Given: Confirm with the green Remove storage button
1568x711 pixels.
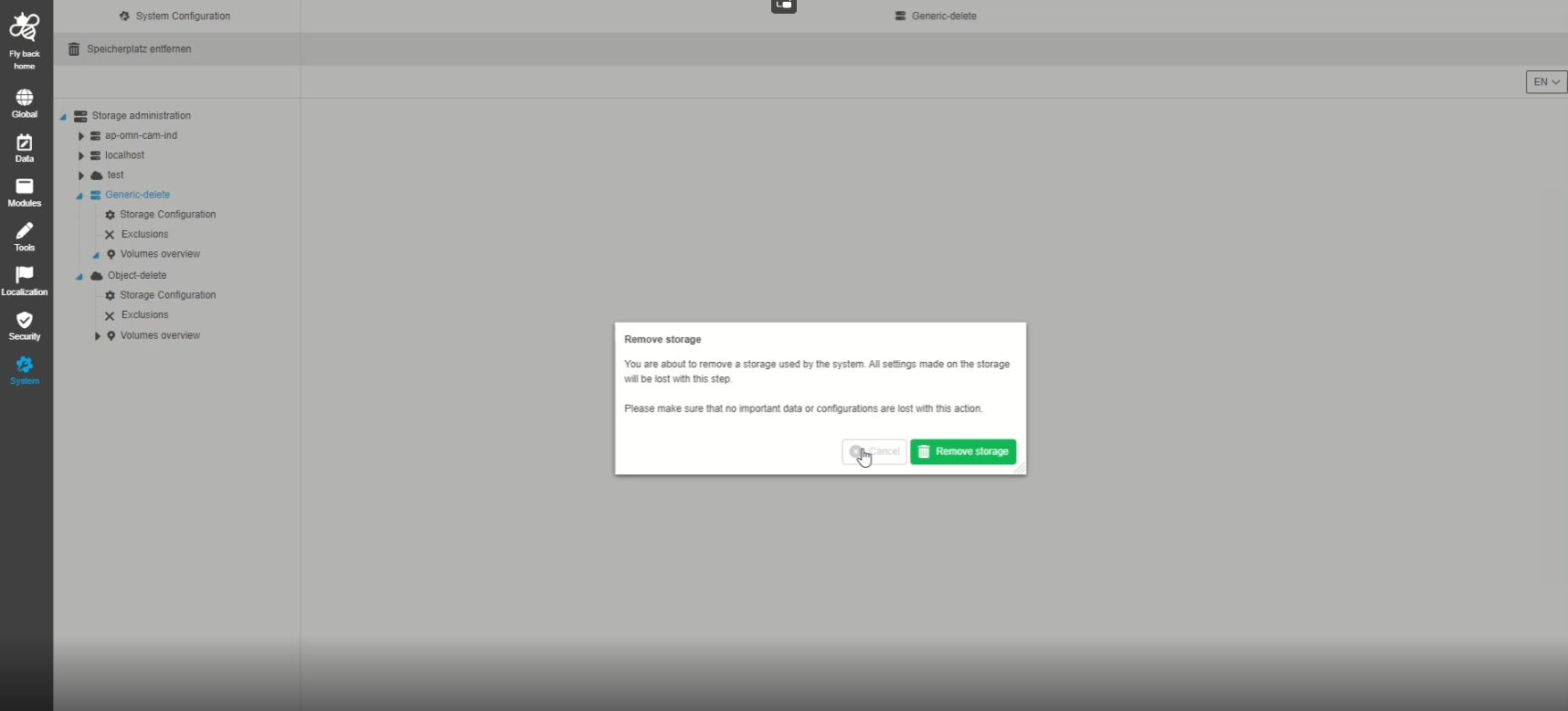Looking at the screenshot, I should click(963, 451).
